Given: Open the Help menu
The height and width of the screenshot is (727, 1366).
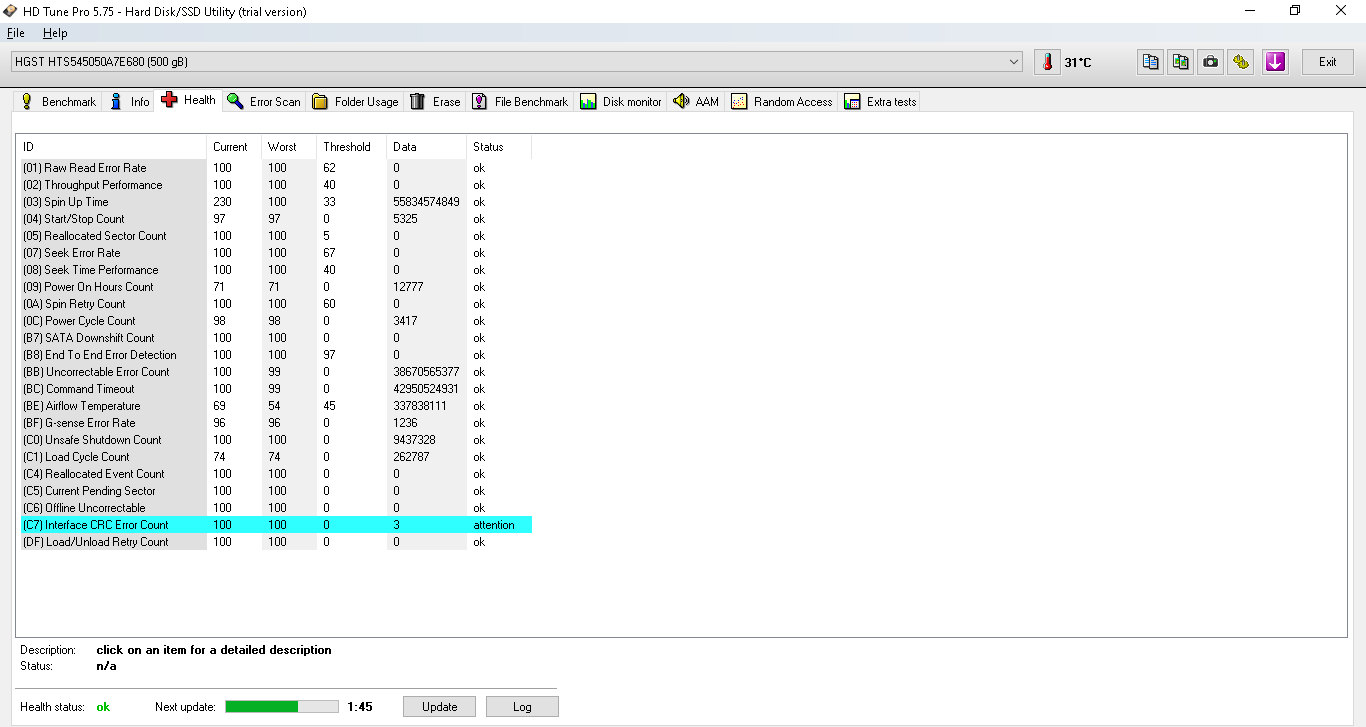Looking at the screenshot, I should click(x=55, y=33).
